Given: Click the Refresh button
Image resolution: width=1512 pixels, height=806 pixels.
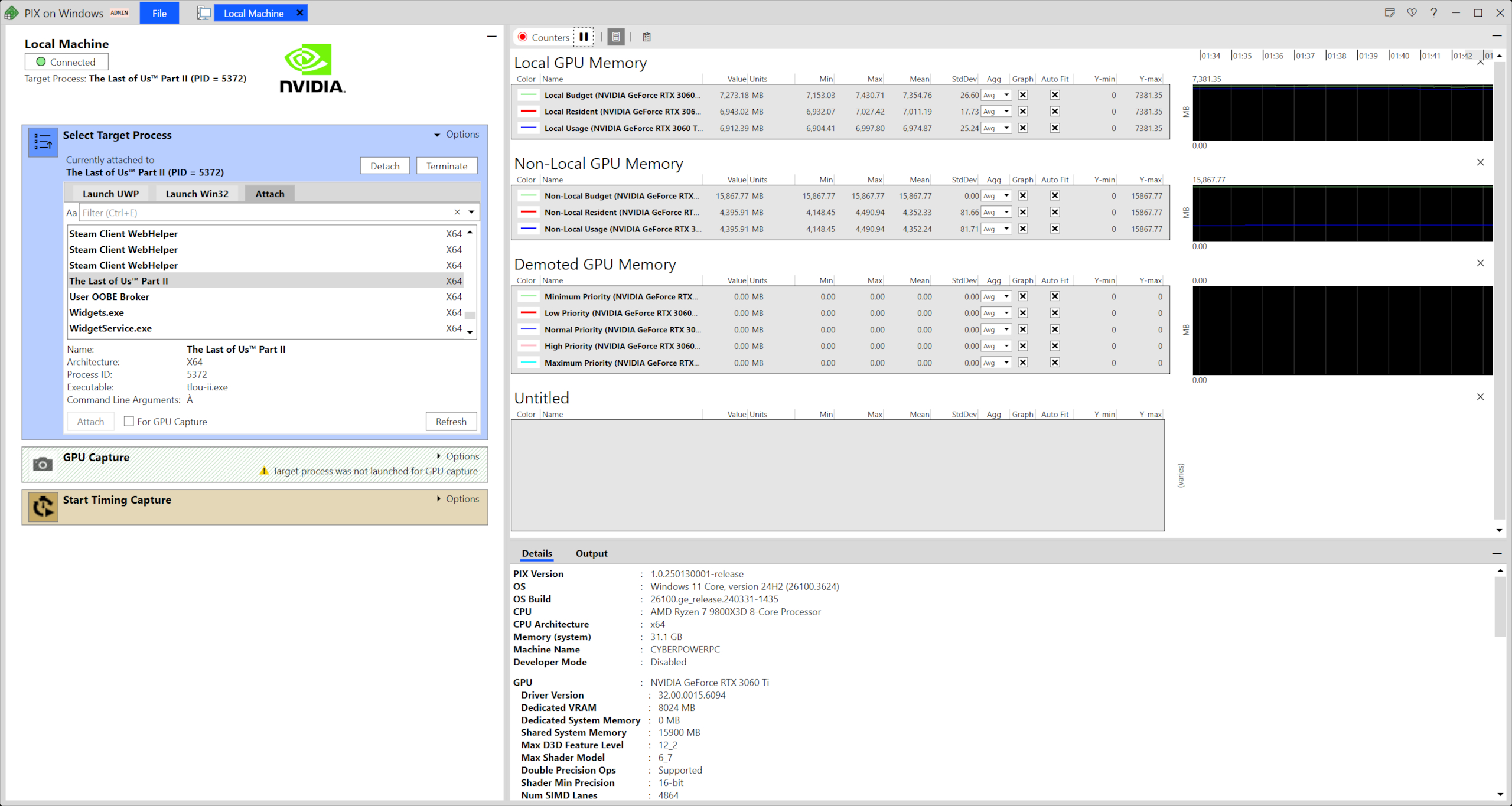Looking at the screenshot, I should click(x=451, y=422).
